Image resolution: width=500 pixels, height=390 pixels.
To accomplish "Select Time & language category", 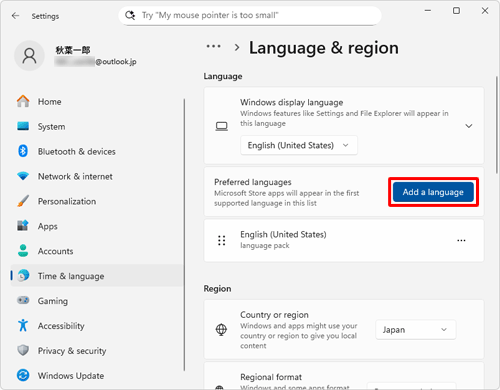I will click(97, 276).
